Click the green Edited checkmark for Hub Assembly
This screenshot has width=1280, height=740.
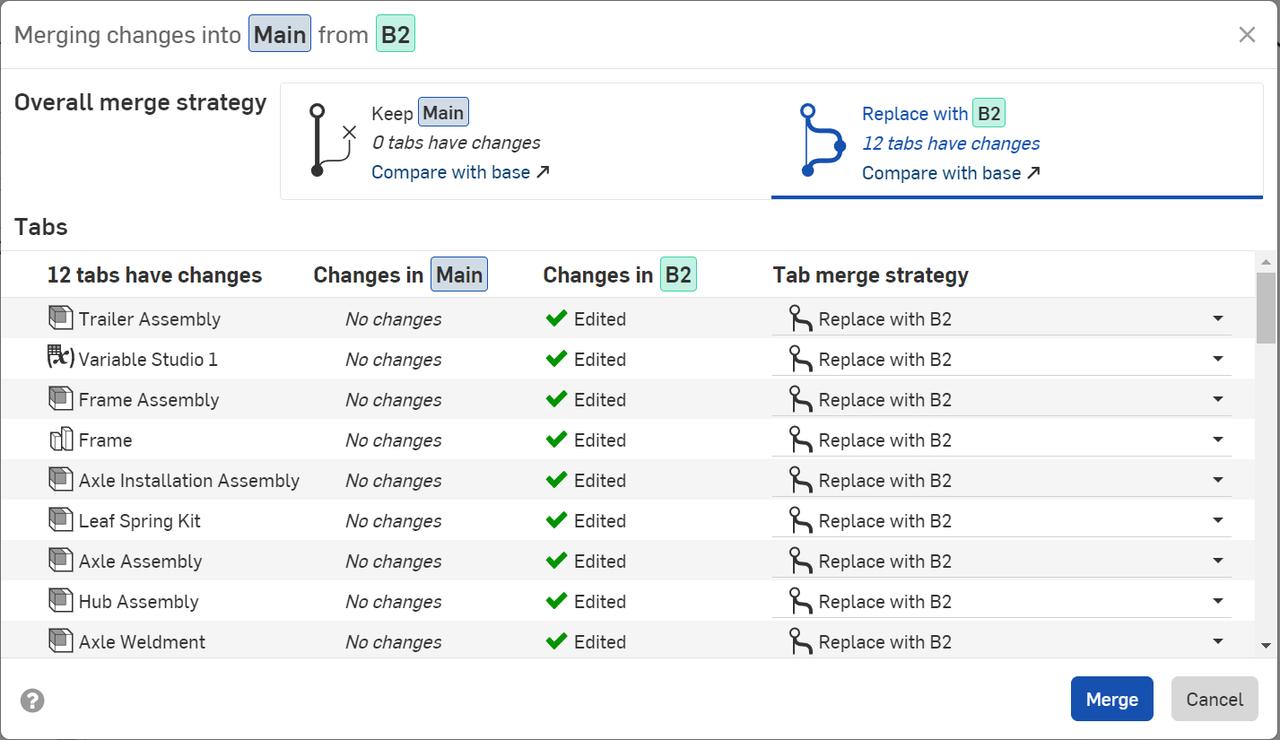coord(558,601)
